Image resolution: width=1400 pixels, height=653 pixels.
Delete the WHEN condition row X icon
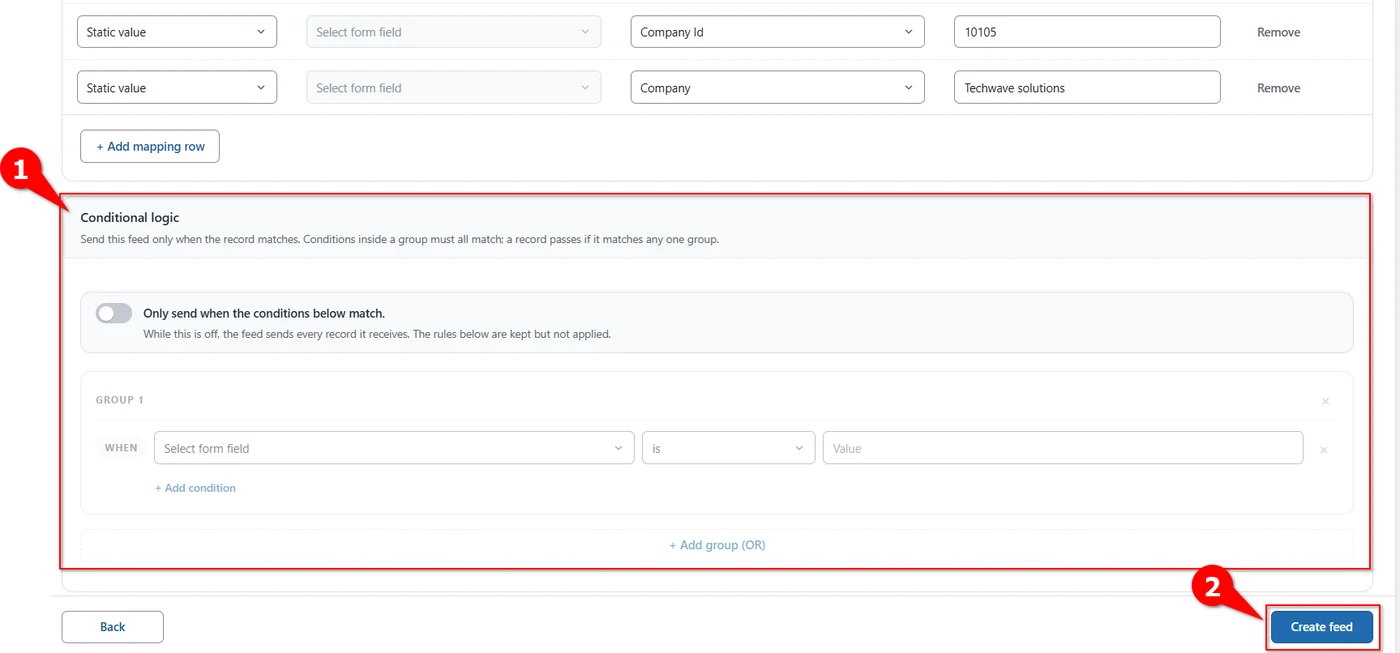1323,450
